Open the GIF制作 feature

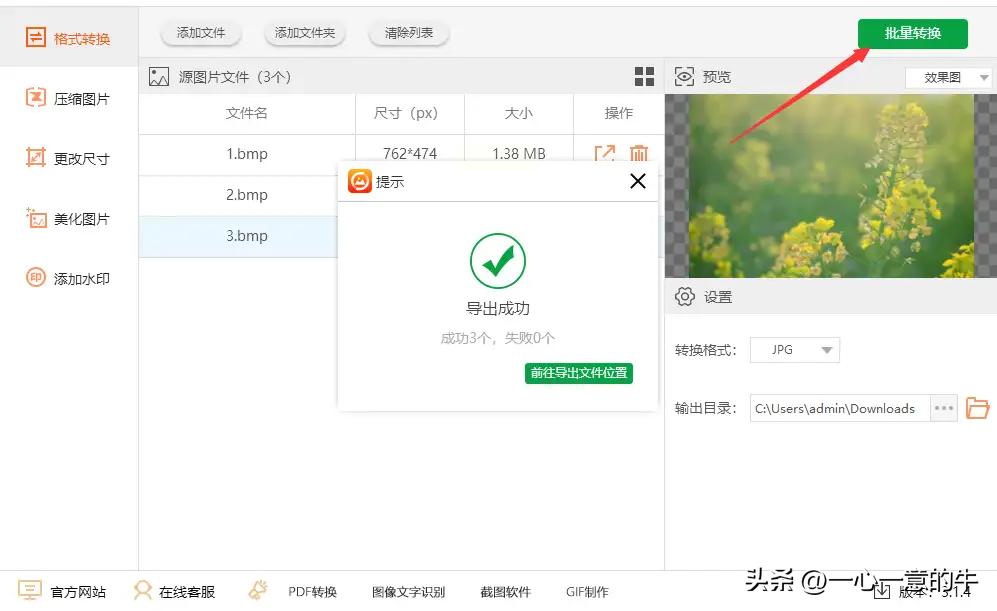point(587,591)
